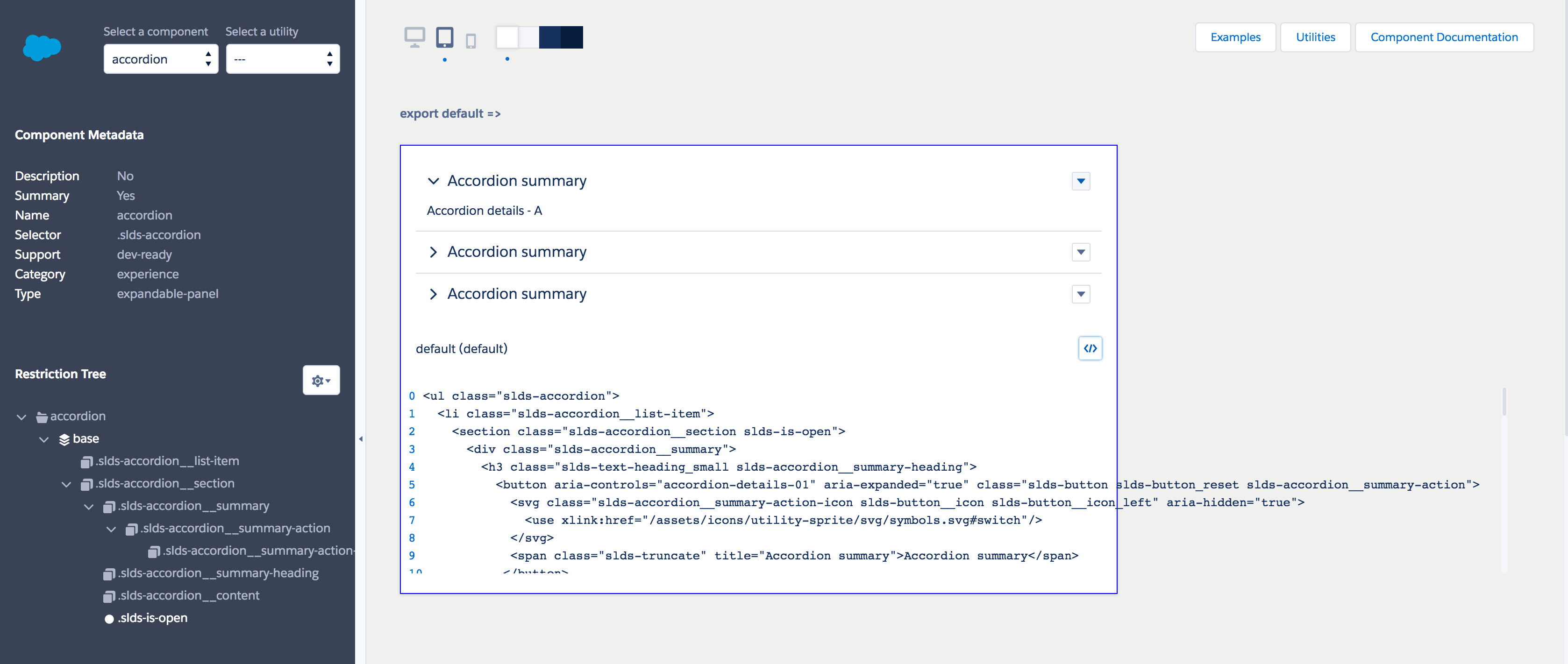Image resolution: width=1568 pixels, height=664 pixels.
Task: Open menu arrow on third Accordion summary
Action: (1081, 294)
